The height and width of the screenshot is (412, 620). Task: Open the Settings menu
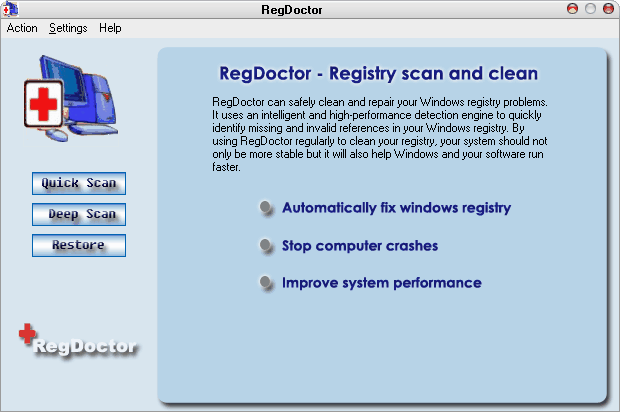68,28
